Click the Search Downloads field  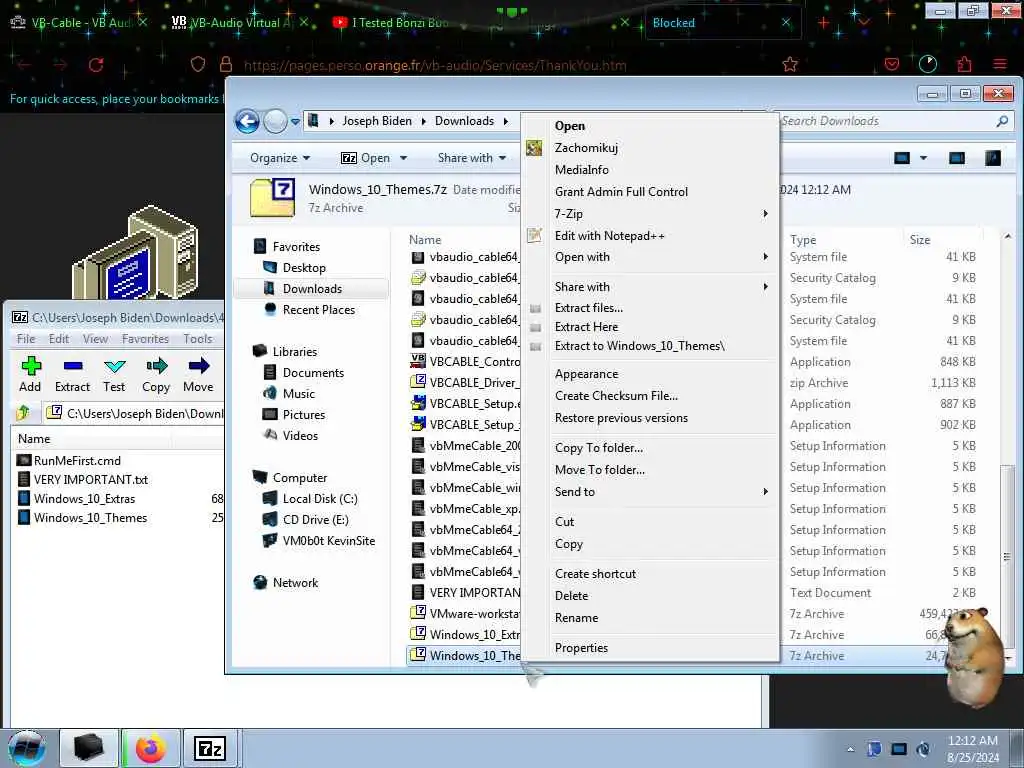pyautogui.click(x=887, y=121)
